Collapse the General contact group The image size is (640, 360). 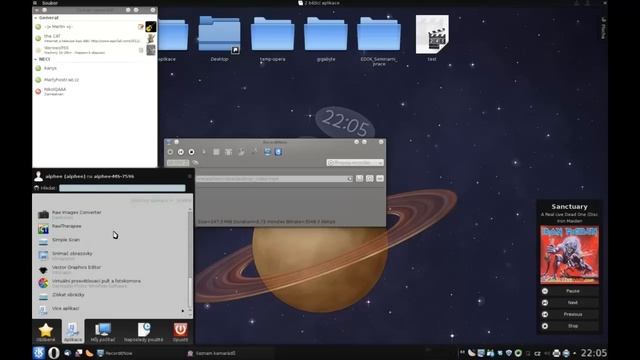(36, 18)
